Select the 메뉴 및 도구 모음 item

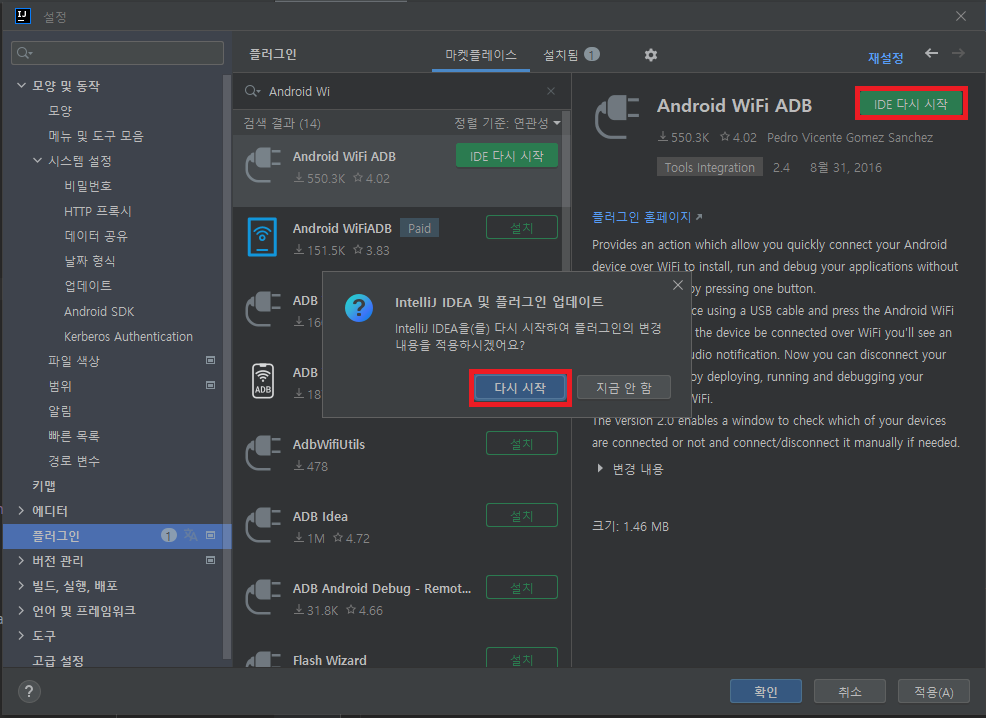pos(96,136)
